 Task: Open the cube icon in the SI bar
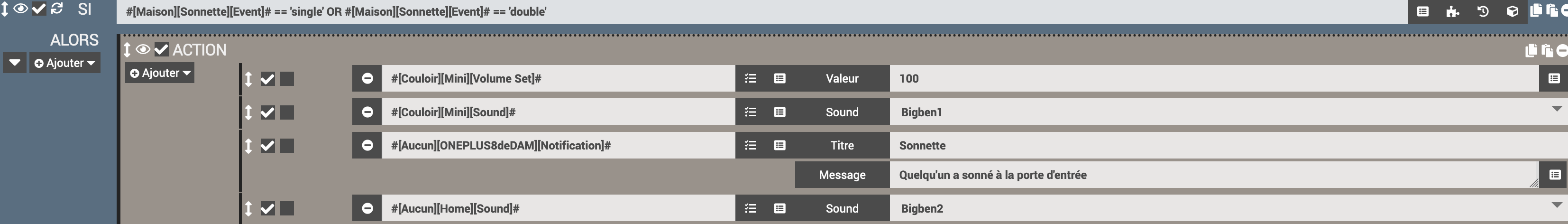click(1513, 11)
